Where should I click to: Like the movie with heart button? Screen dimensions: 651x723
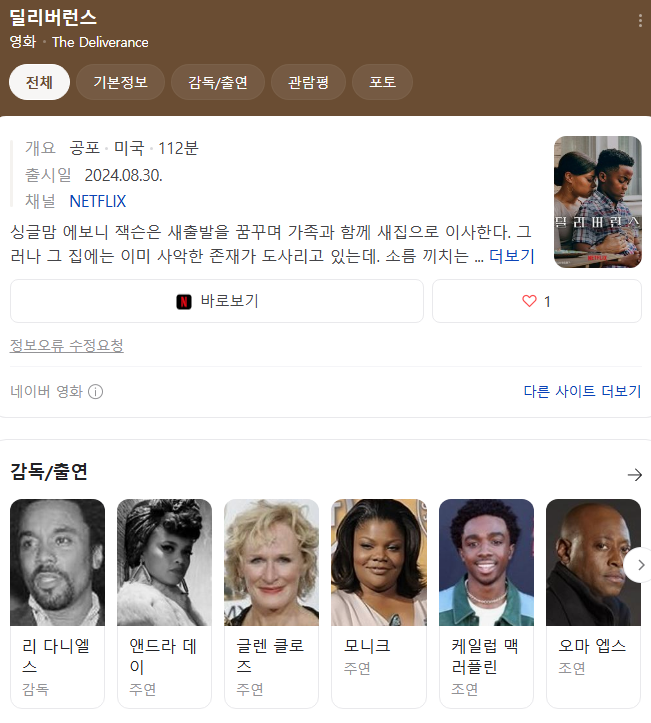pyautogui.click(x=537, y=301)
